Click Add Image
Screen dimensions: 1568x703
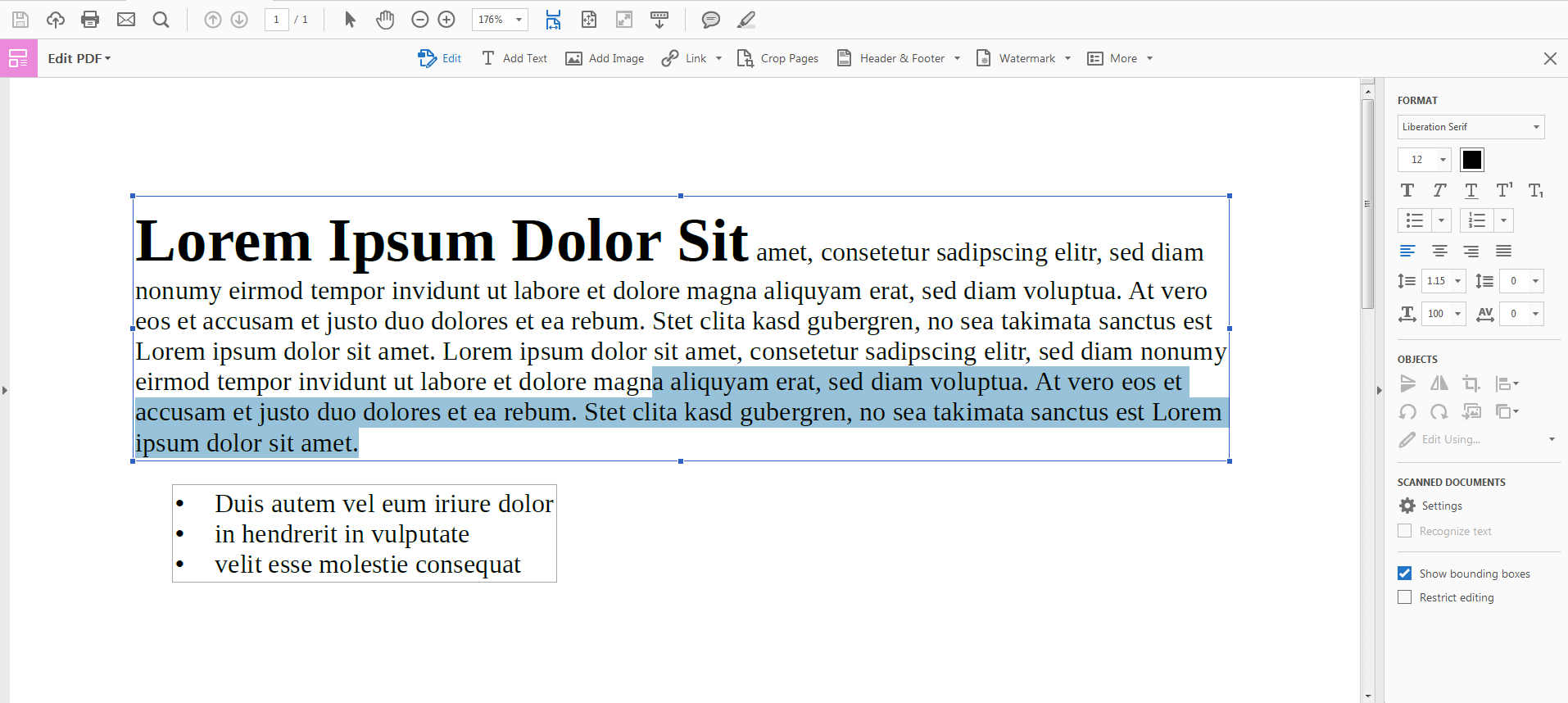tap(605, 58)
